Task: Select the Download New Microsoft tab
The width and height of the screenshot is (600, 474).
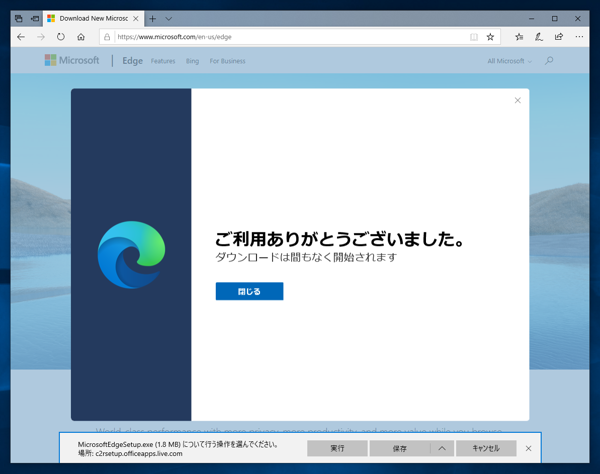Action: pos(93,18)
